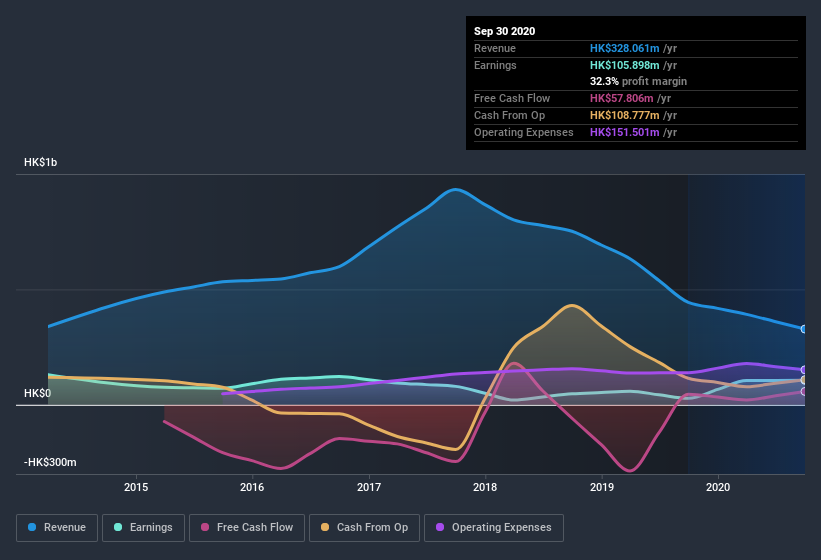Click the pink Free Cash Flow endpoint marker
This screenshot has height=560, width=821.
[804, 391]
